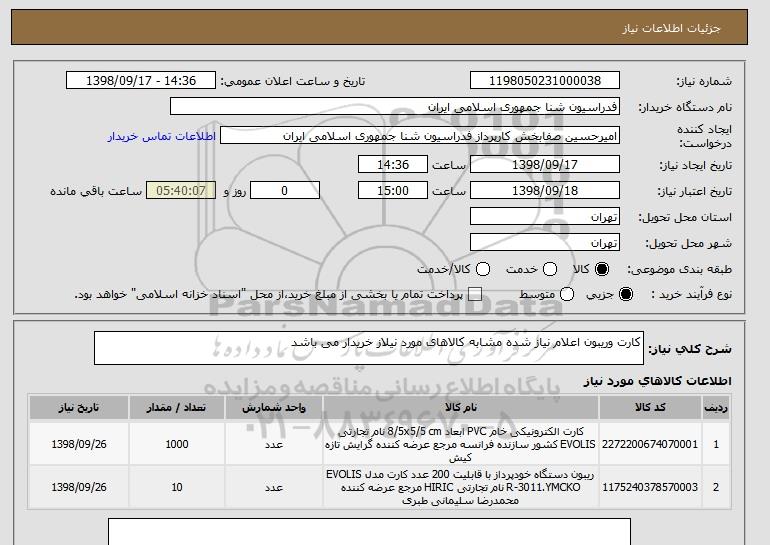Click the کد کالا column header
The width and height of the screenshot is (770, 545).
[650, 408]
